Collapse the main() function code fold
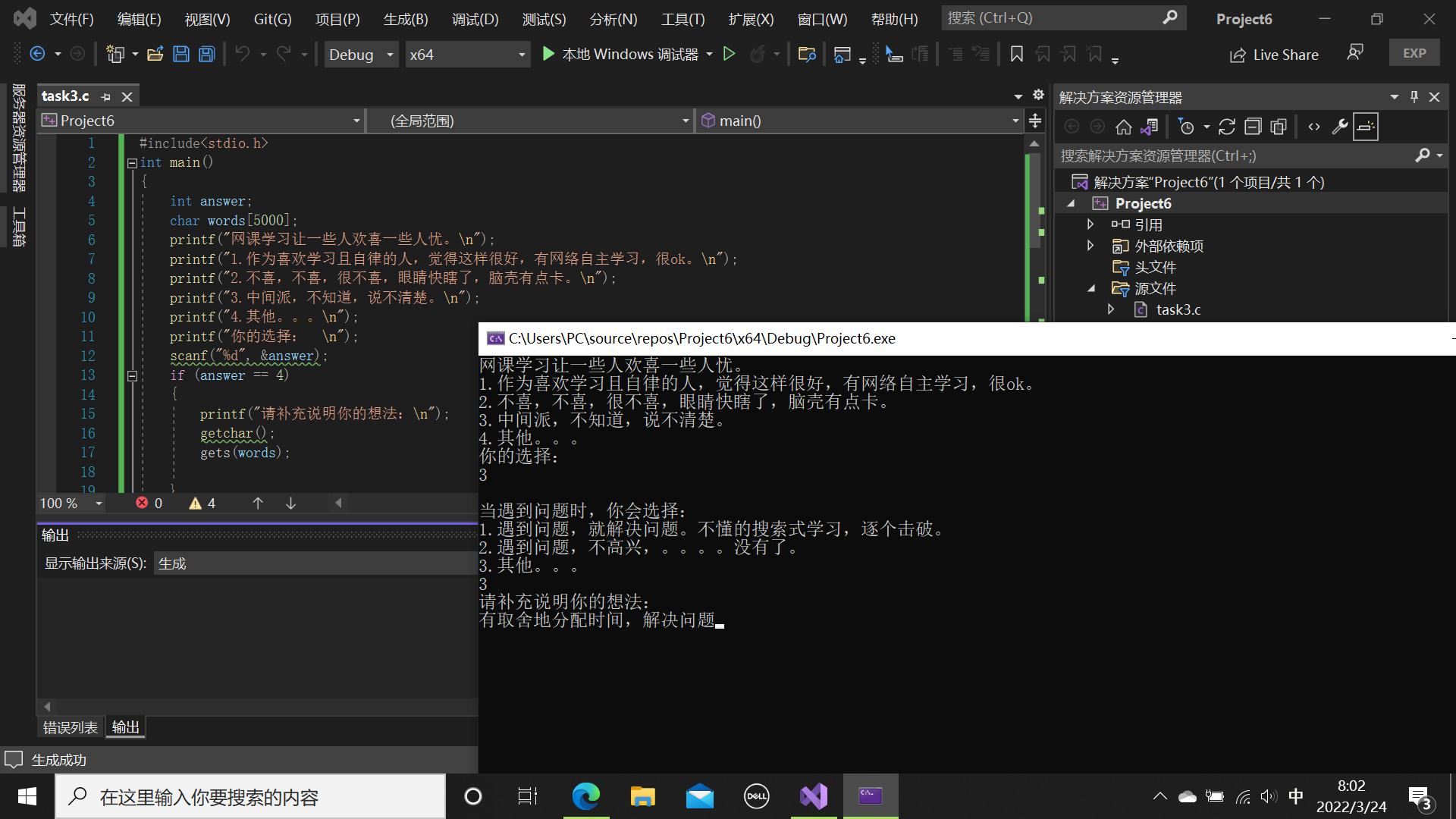Image resolution: width=1456 pixels, height=819 pixels. [x=132, y=163]
